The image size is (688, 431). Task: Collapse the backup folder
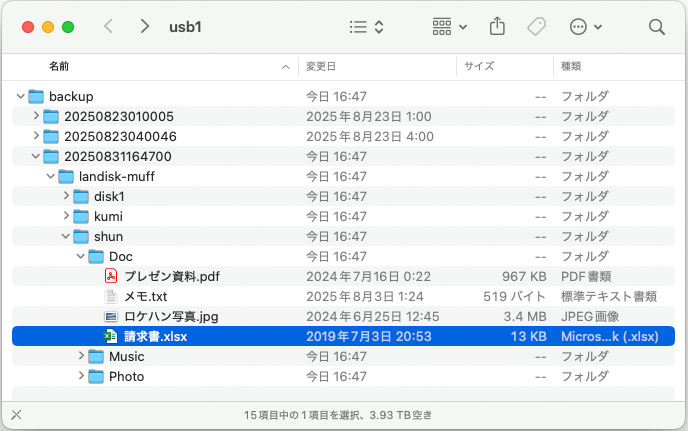(x=20, y=96)
